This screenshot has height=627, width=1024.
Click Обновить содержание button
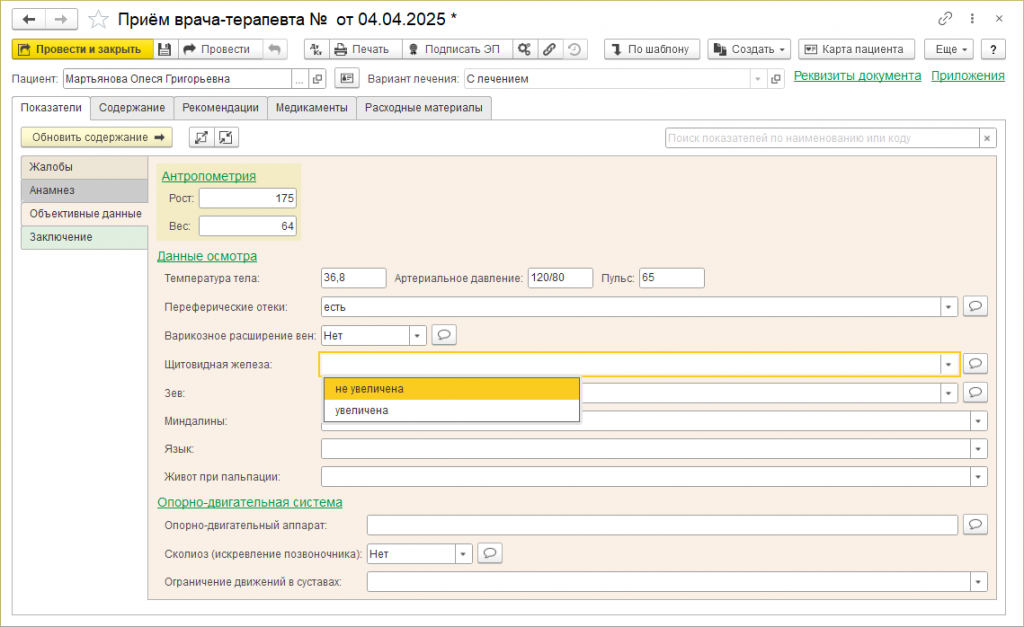(97, 137)
